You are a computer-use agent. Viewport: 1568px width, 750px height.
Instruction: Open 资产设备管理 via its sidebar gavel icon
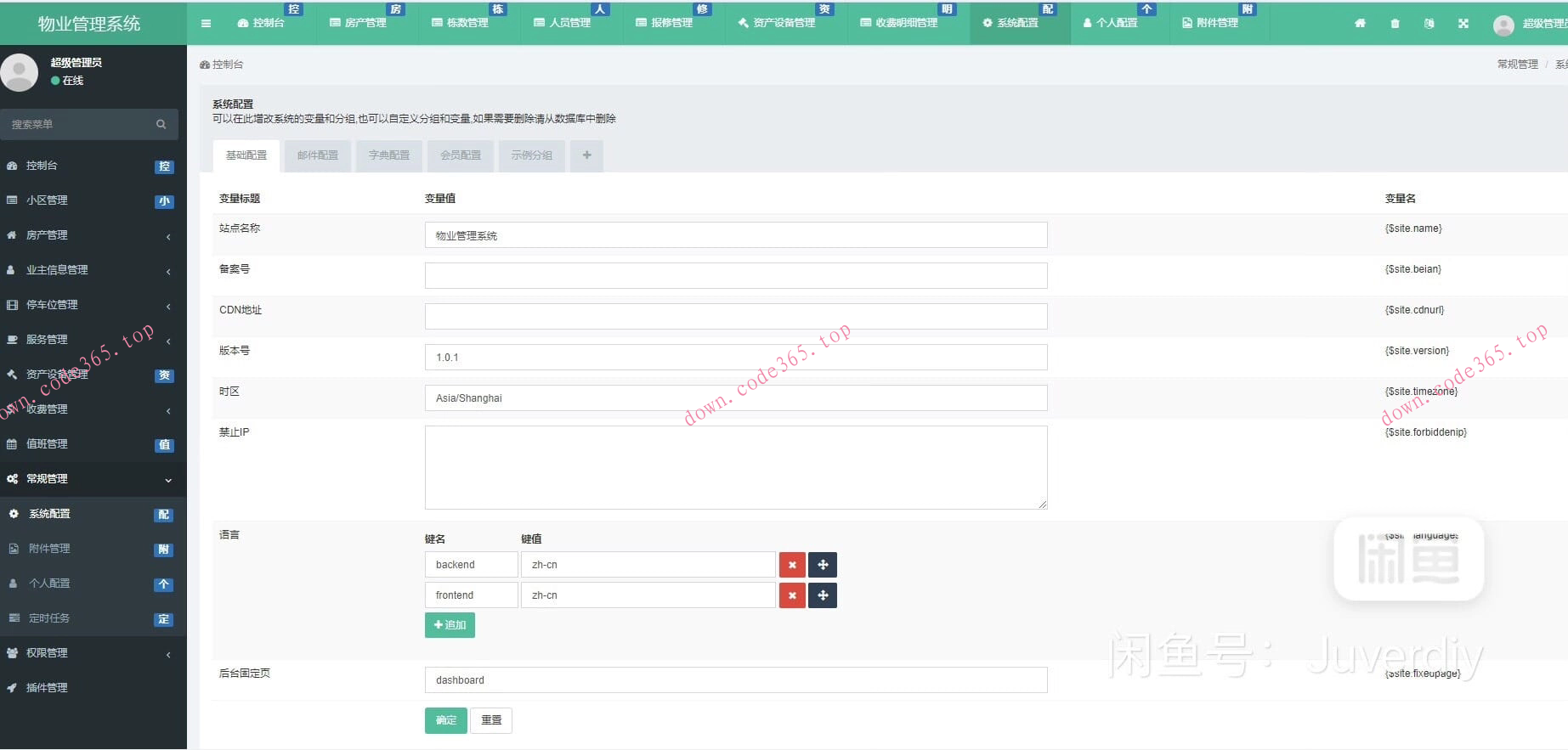(12, 374)
